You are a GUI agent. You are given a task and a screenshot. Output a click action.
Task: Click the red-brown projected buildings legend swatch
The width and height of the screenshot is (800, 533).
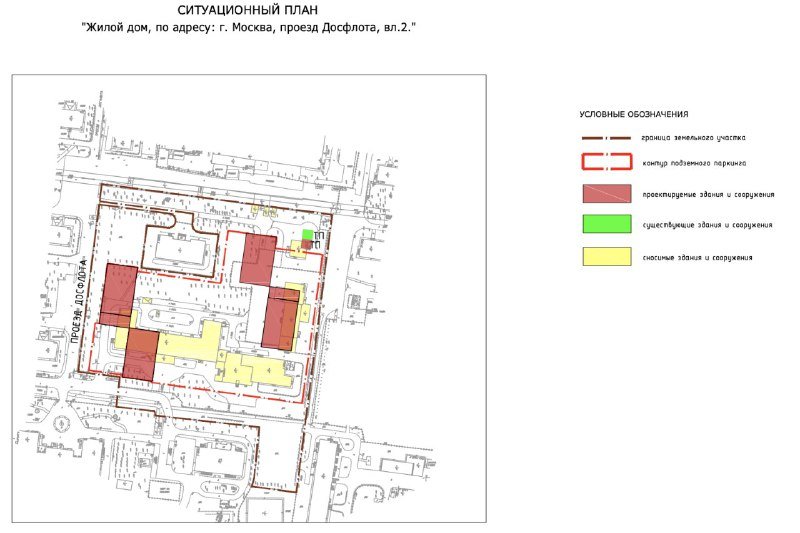pyautogui.click(x=607, y=194)
